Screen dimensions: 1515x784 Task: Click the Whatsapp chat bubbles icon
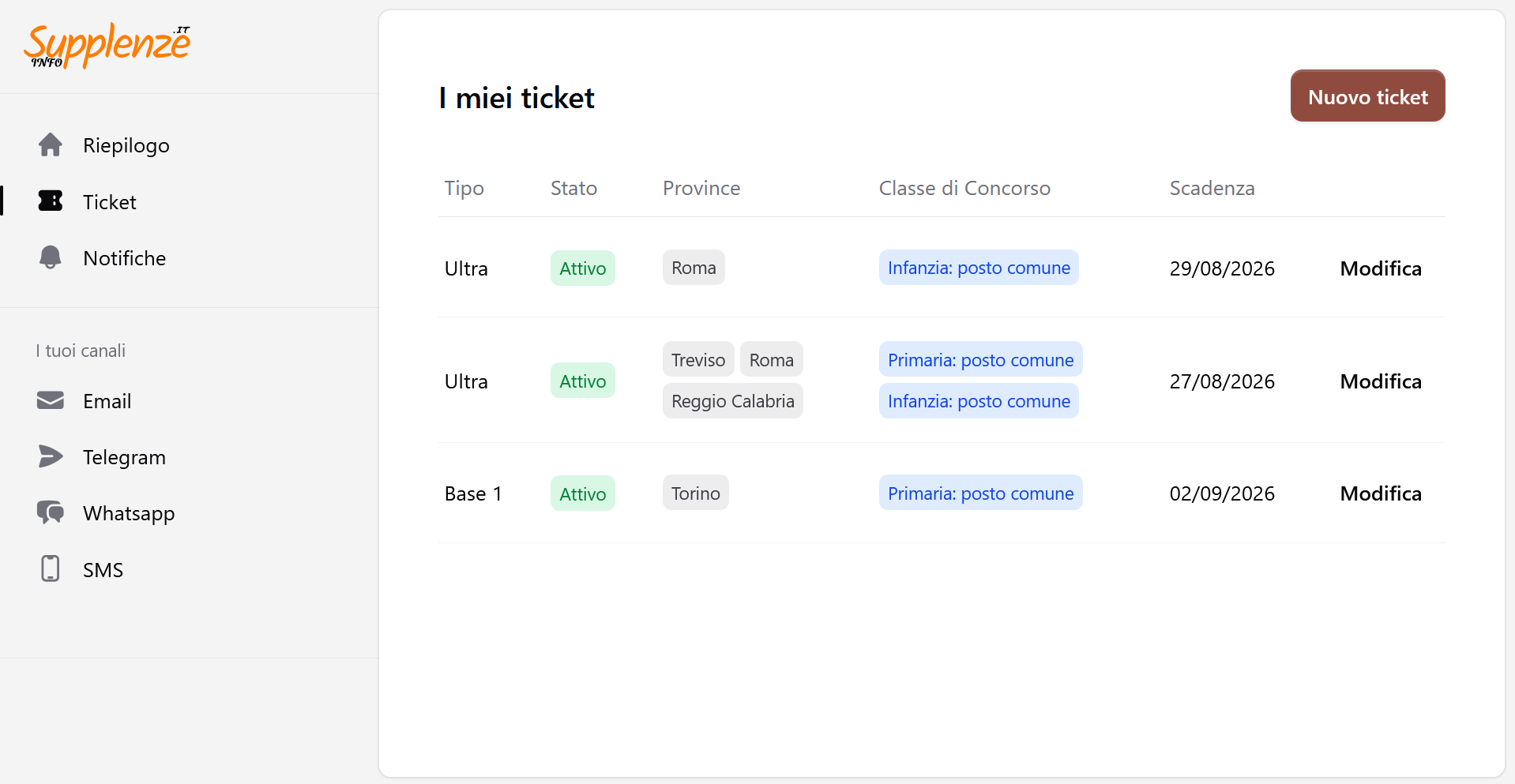tap(51, 512)
